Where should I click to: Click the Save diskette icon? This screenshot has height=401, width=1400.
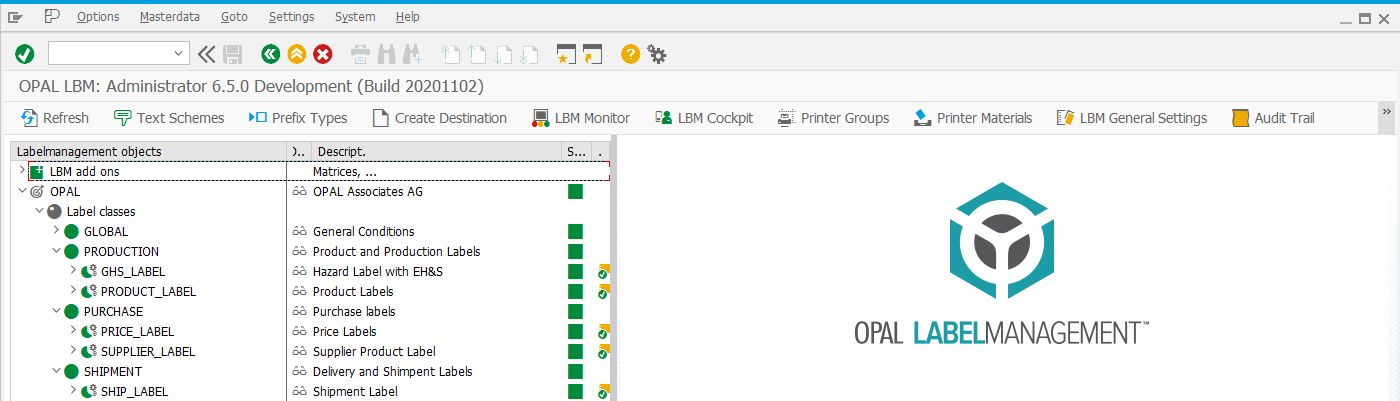[x=233, y=54]
